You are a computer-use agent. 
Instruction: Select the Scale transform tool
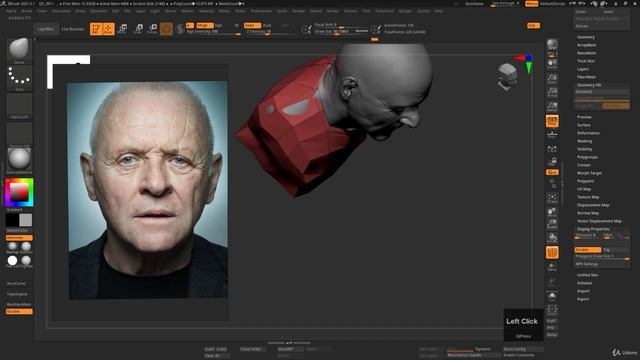(x=138, y=29)
